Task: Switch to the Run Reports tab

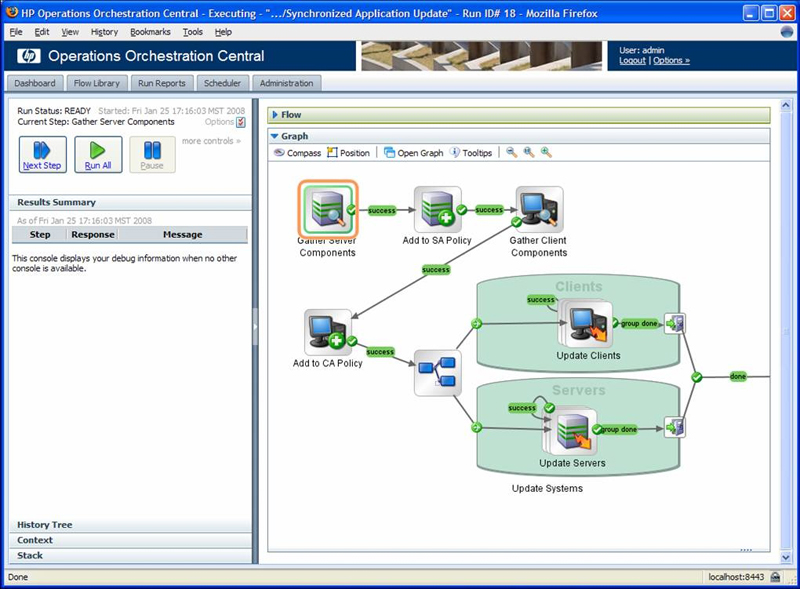Action: tap(162, 83)
